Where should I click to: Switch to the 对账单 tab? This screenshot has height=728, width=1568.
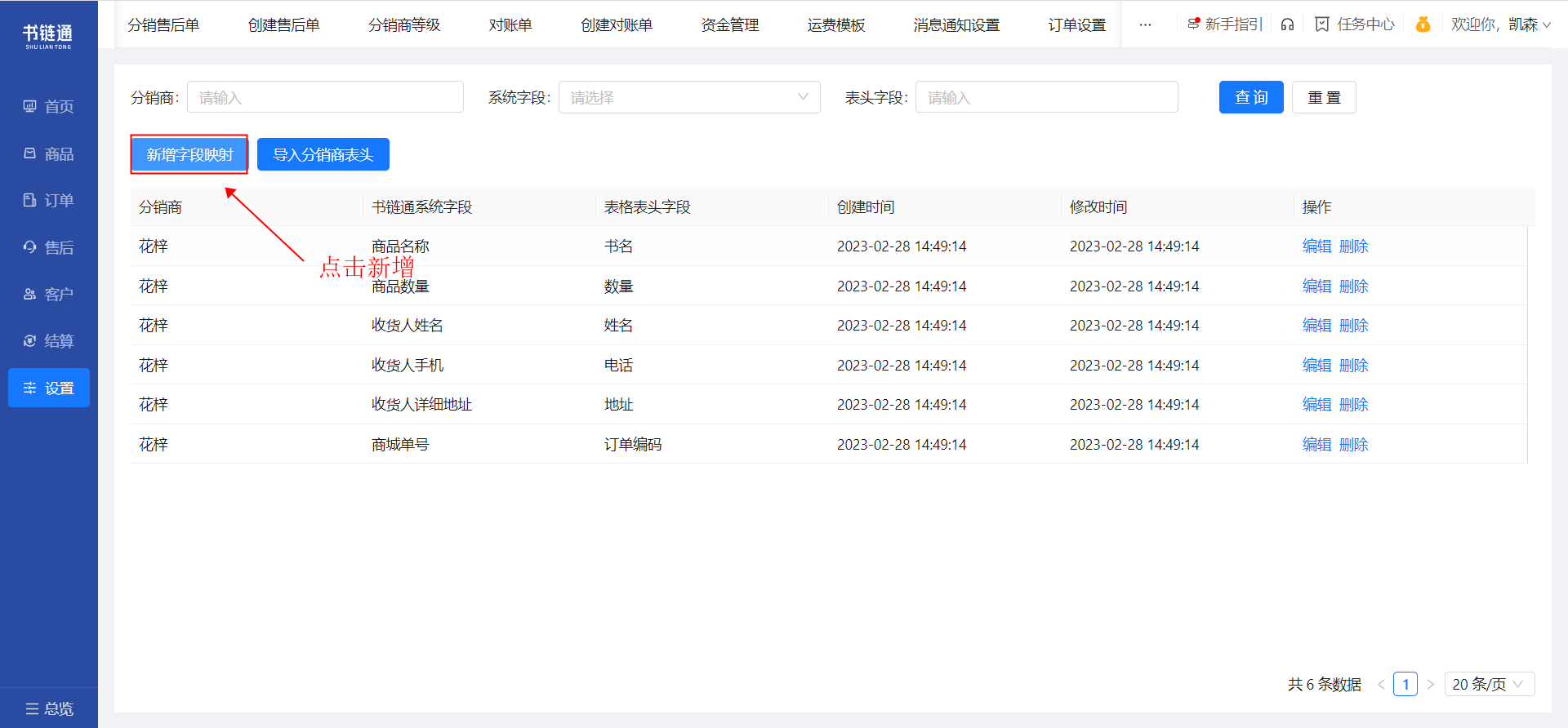510,24
